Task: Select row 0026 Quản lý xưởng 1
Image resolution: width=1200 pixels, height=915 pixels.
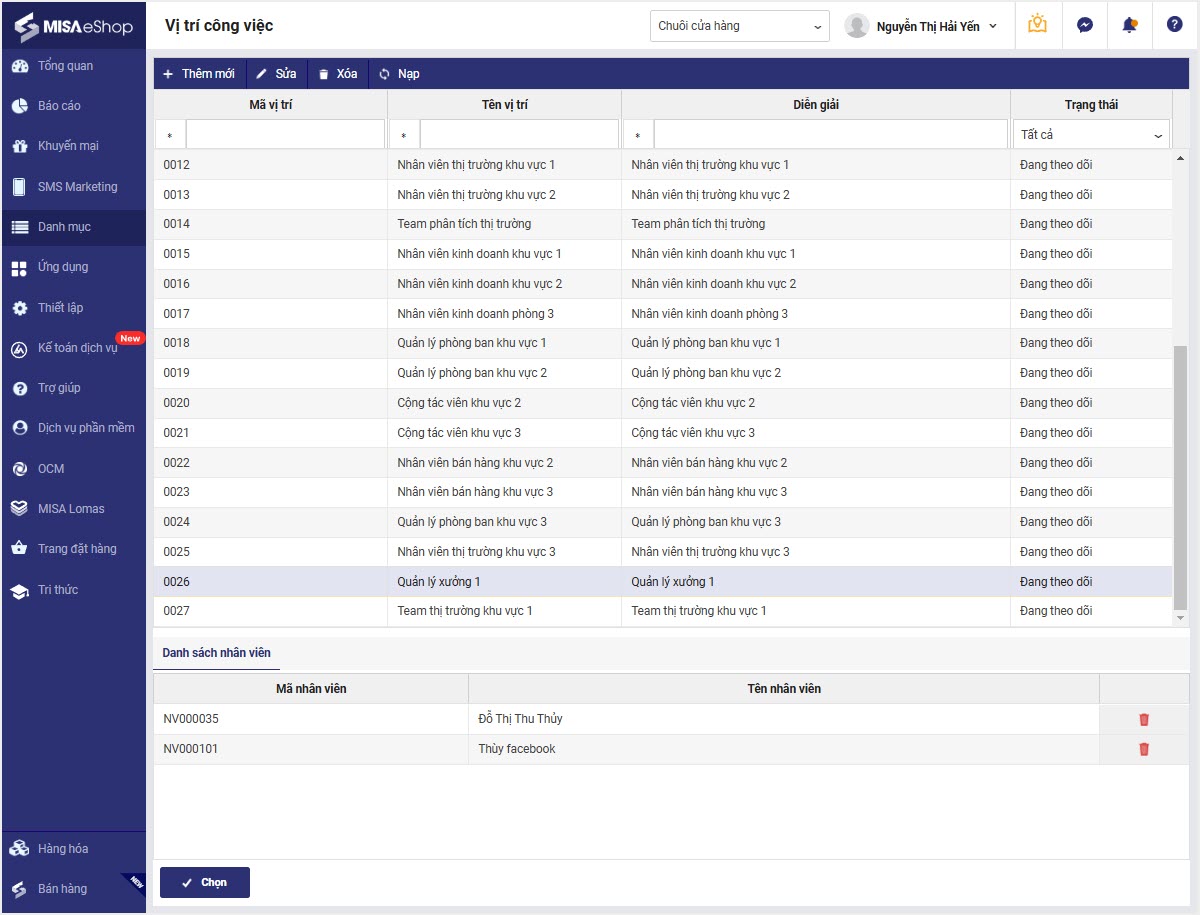Action: click(x=663, y=582)
